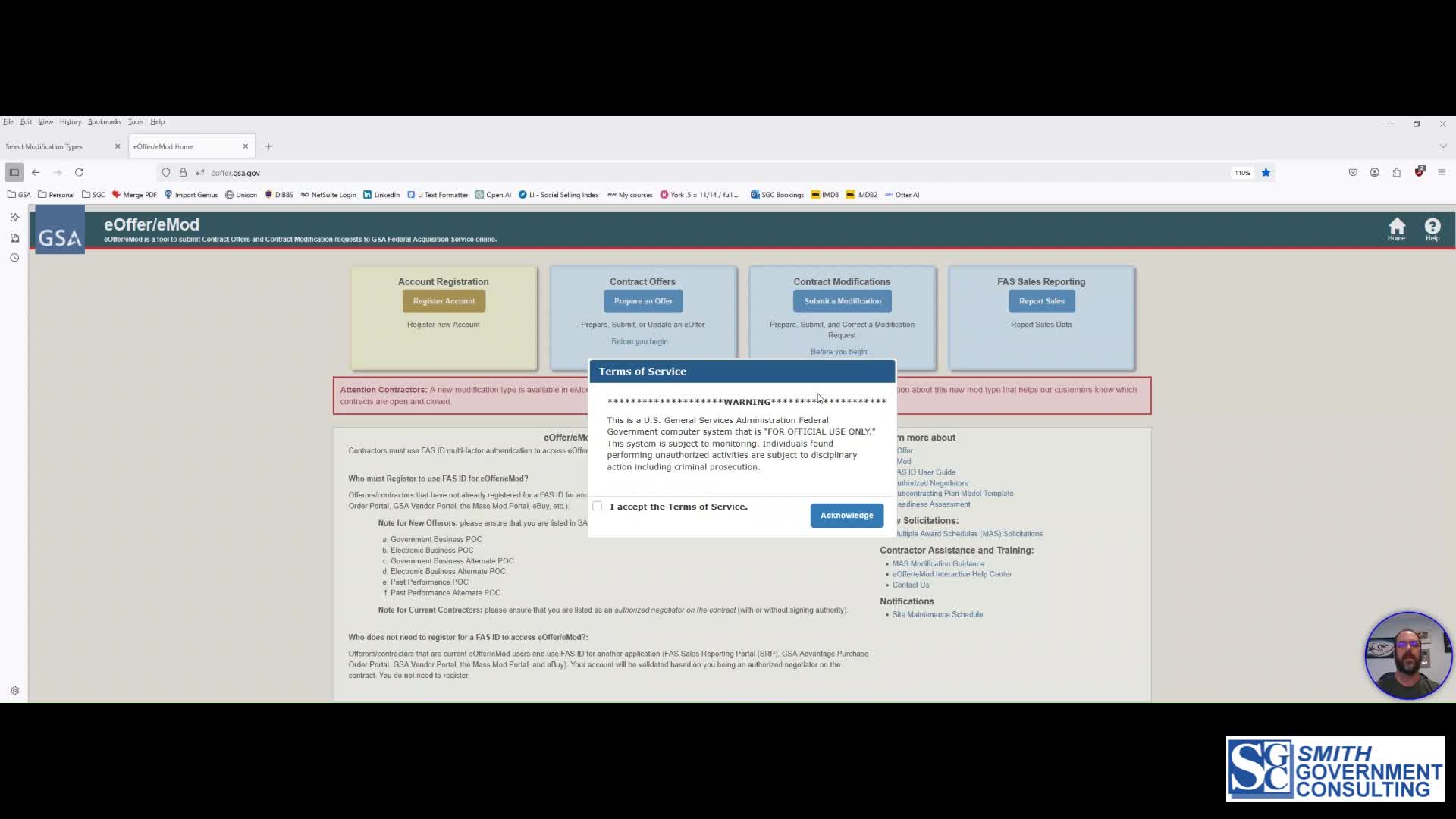Click the bookmark star icon
Screen dimensions: 1456x819
(x=1266, y=172)
